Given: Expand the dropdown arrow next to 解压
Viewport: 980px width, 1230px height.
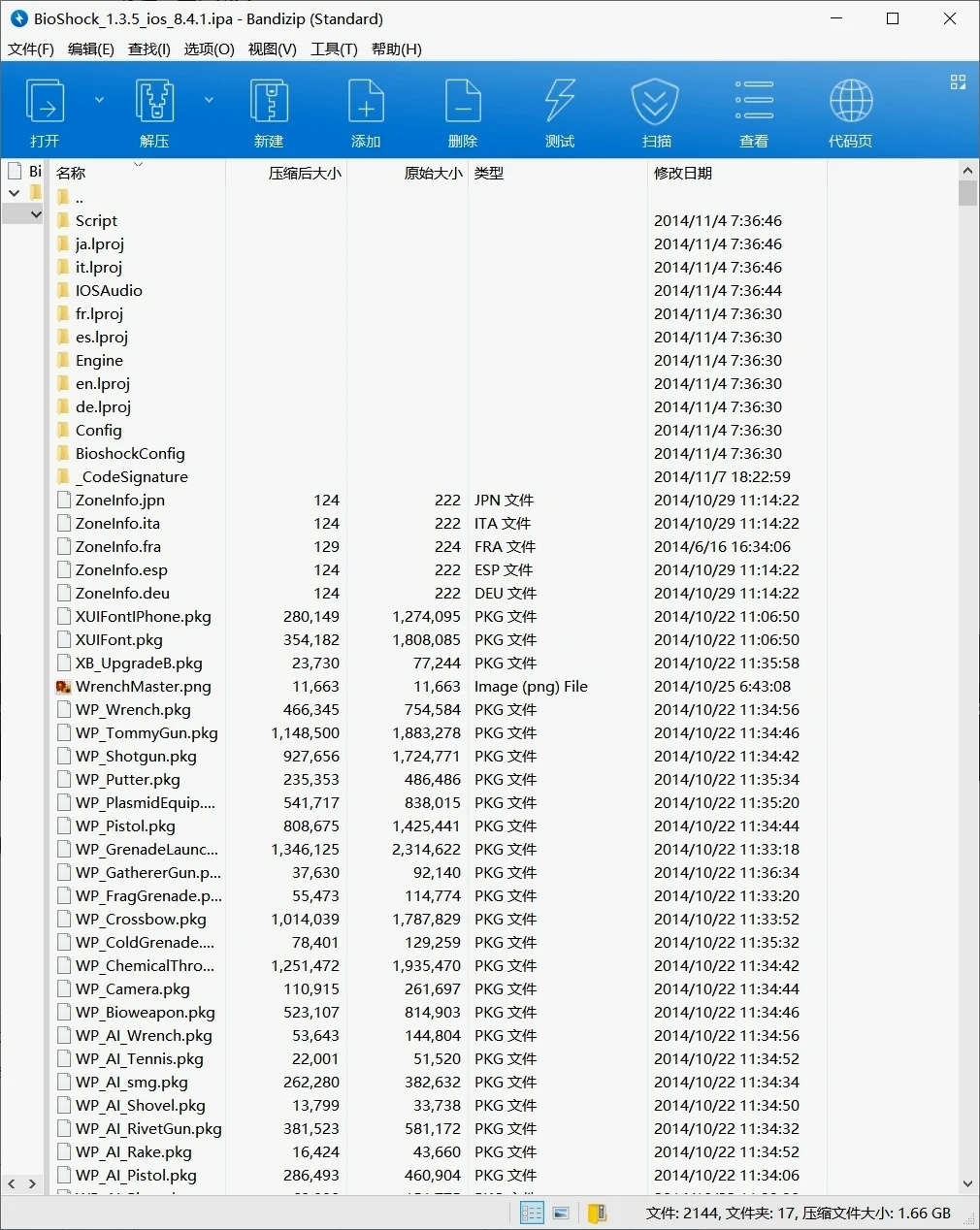Looking at the screenshot, I should click(209, 100).
